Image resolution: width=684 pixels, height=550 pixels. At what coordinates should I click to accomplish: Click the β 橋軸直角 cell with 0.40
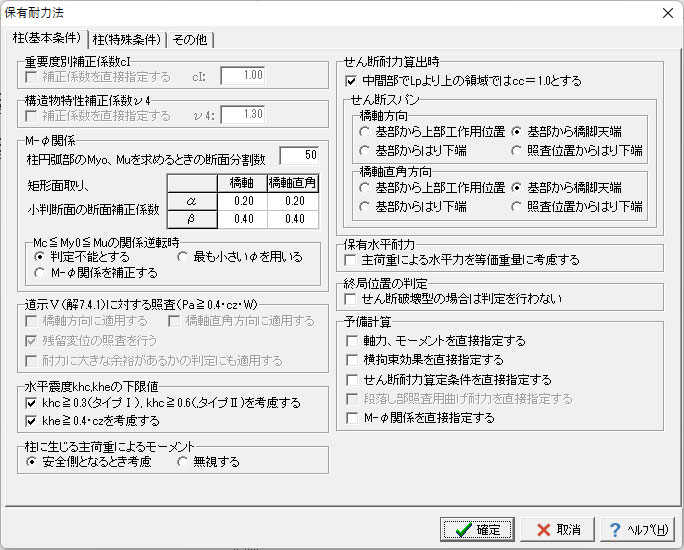[x=293, y=219]
